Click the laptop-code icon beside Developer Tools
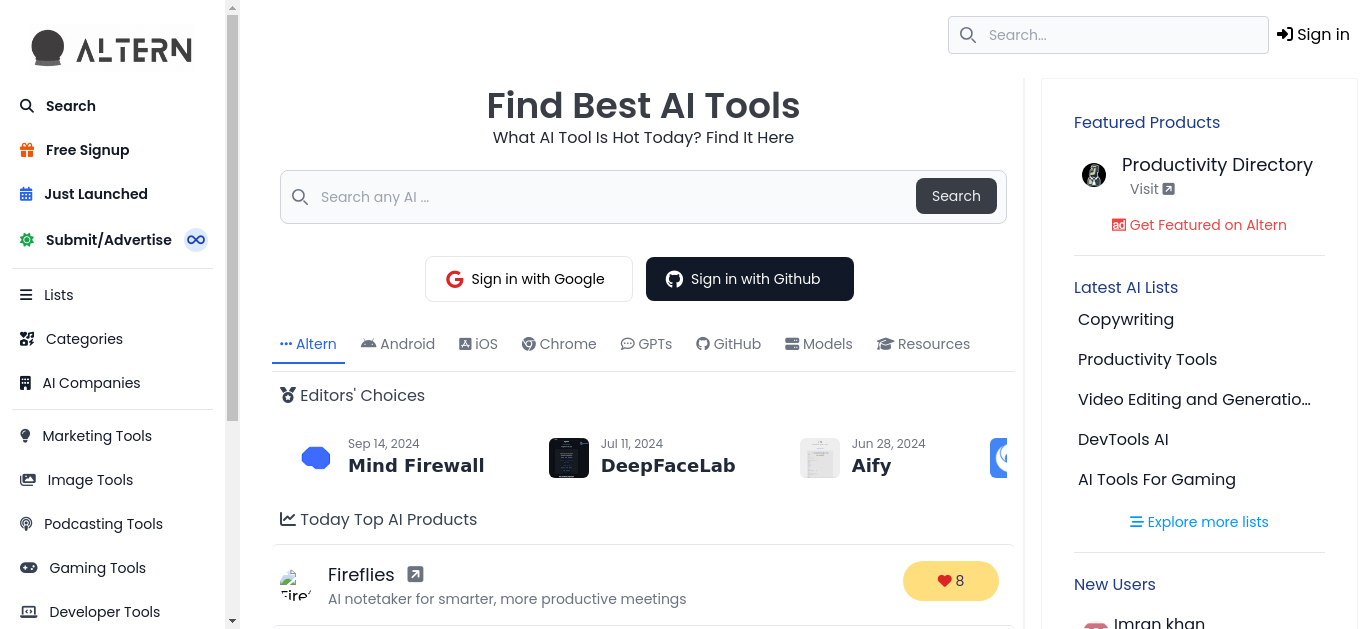This screenshot has width=1366, height=629. point(29,612)
